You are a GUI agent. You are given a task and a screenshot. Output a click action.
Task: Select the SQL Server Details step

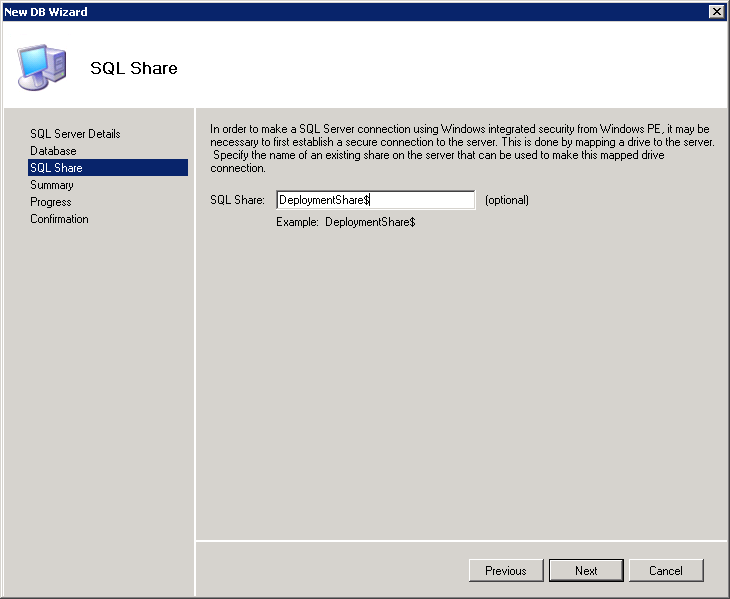click(x=75, y=134)
